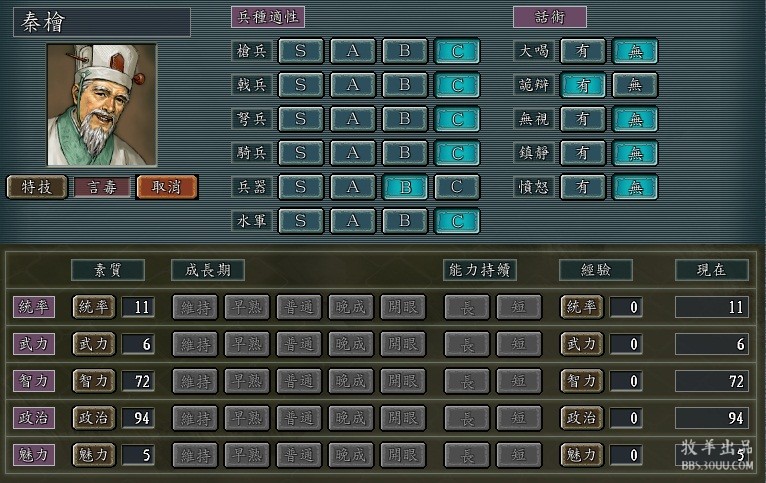Set 統率 growth to 維持
Screen dimensions: 766x483
pos(195,307)
